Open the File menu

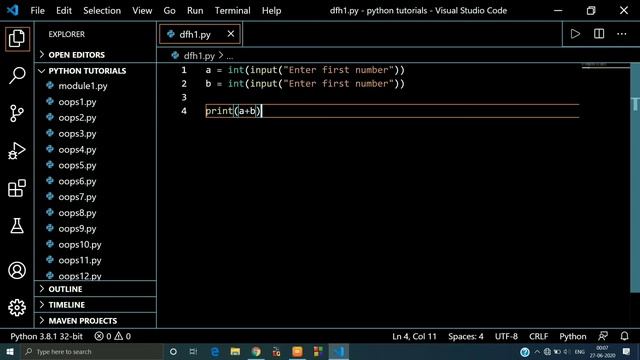38,11
